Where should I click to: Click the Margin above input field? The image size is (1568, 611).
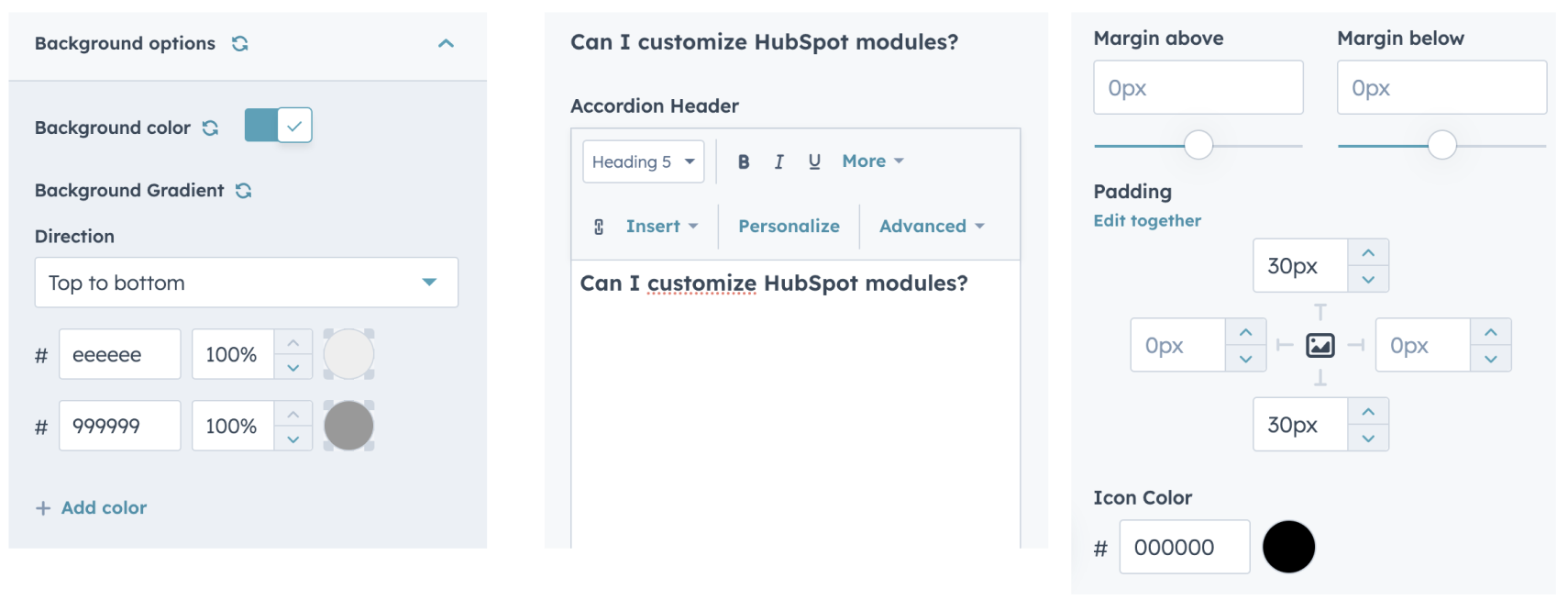coord(1198,88)
